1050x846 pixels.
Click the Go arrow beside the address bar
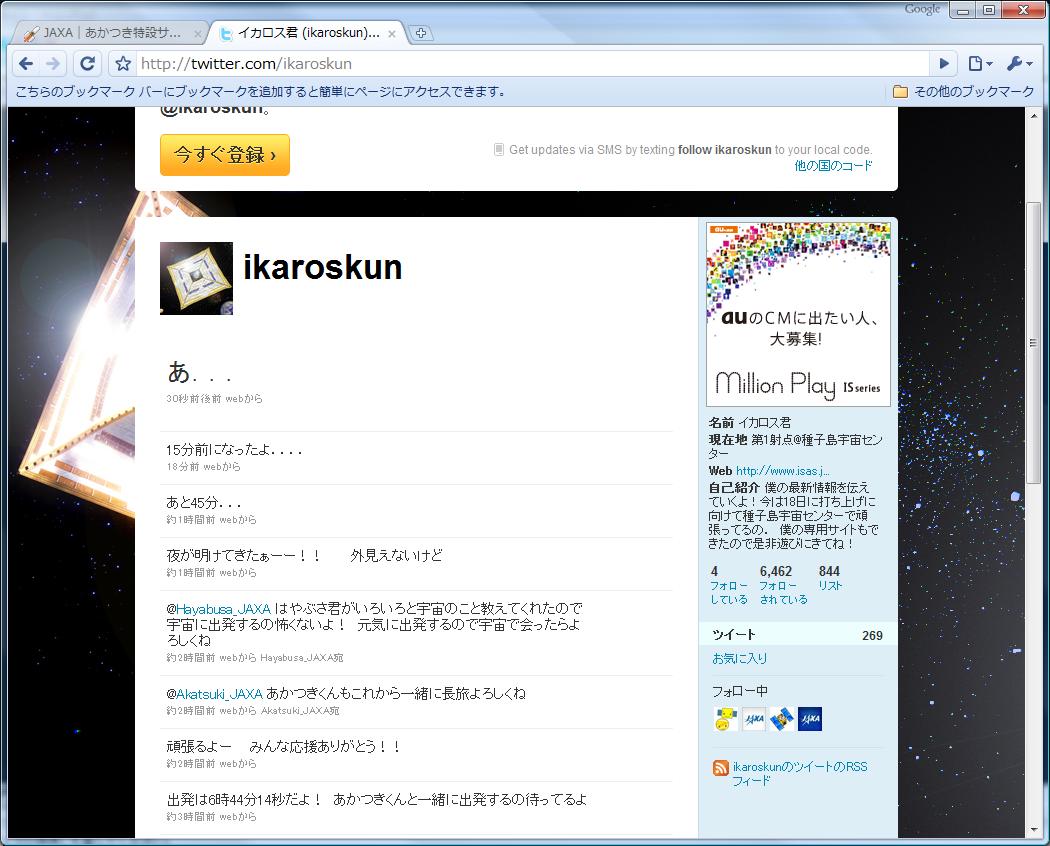click(x=944, y=64)
